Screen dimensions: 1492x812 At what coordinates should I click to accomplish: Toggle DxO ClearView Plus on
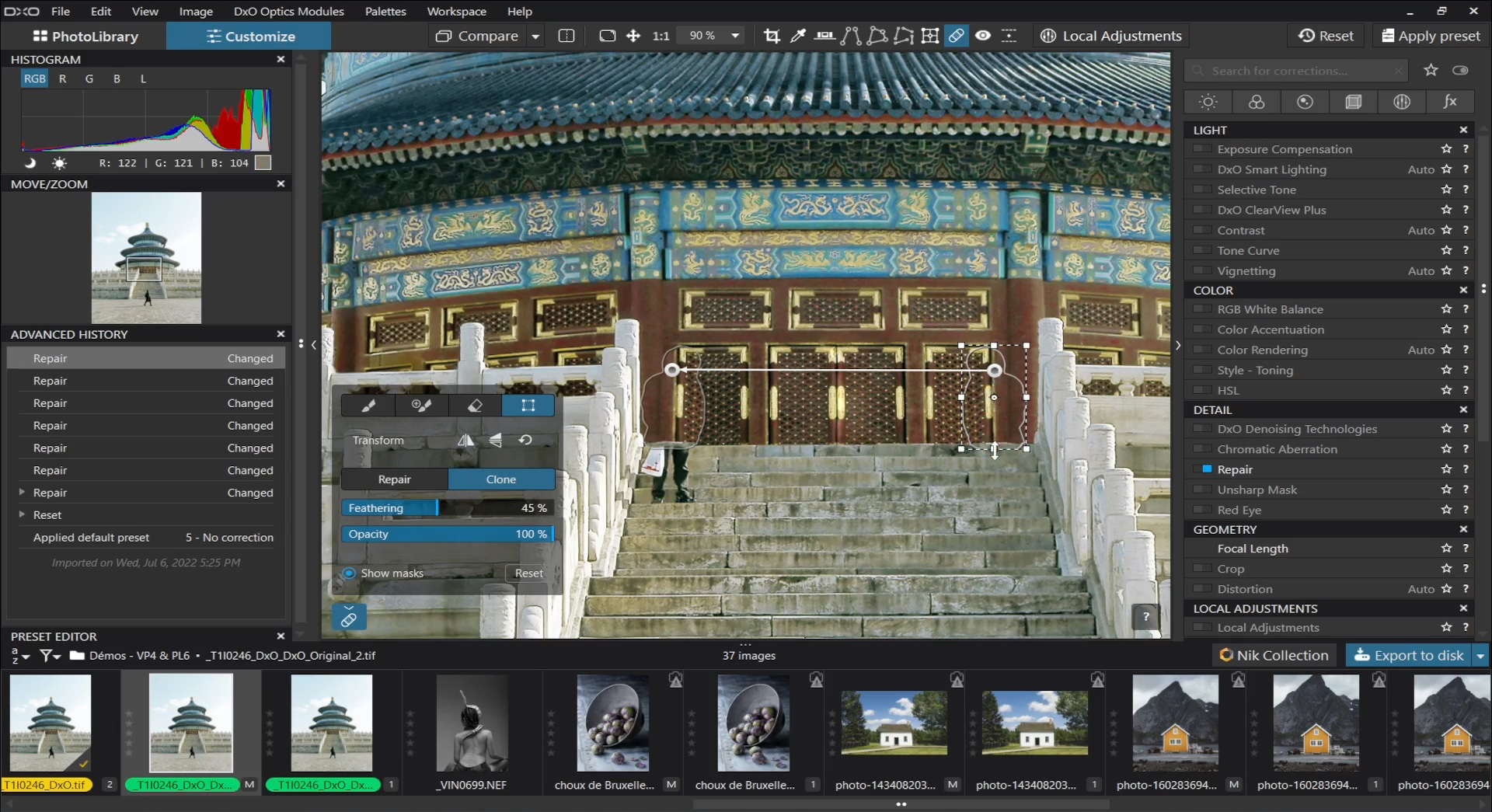[x=1202, y=209]
